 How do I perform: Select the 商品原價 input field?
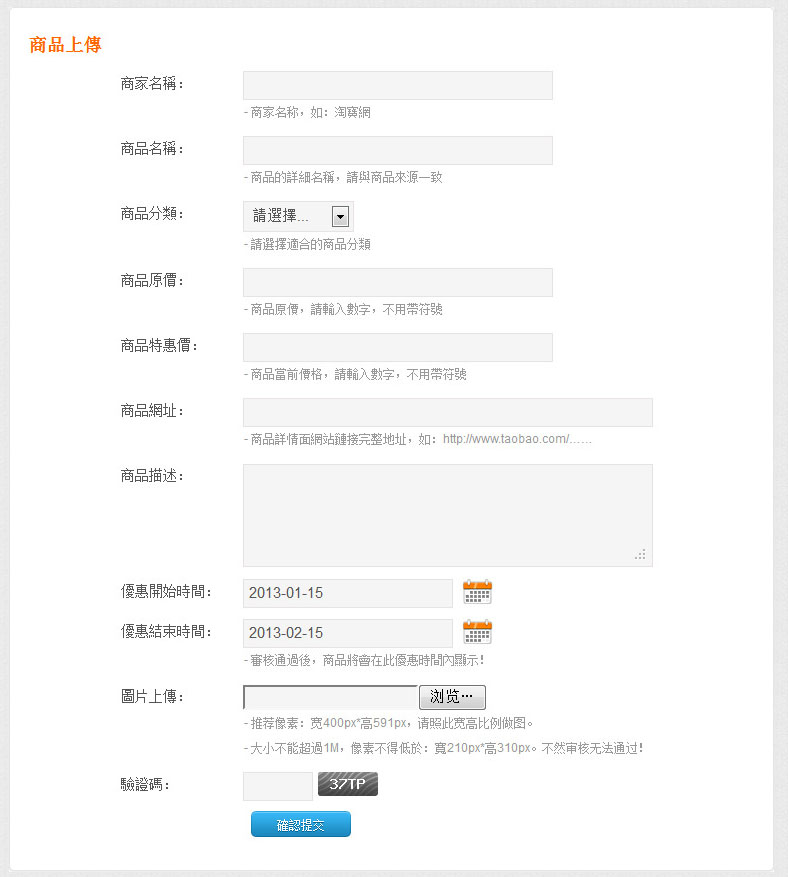397,282
